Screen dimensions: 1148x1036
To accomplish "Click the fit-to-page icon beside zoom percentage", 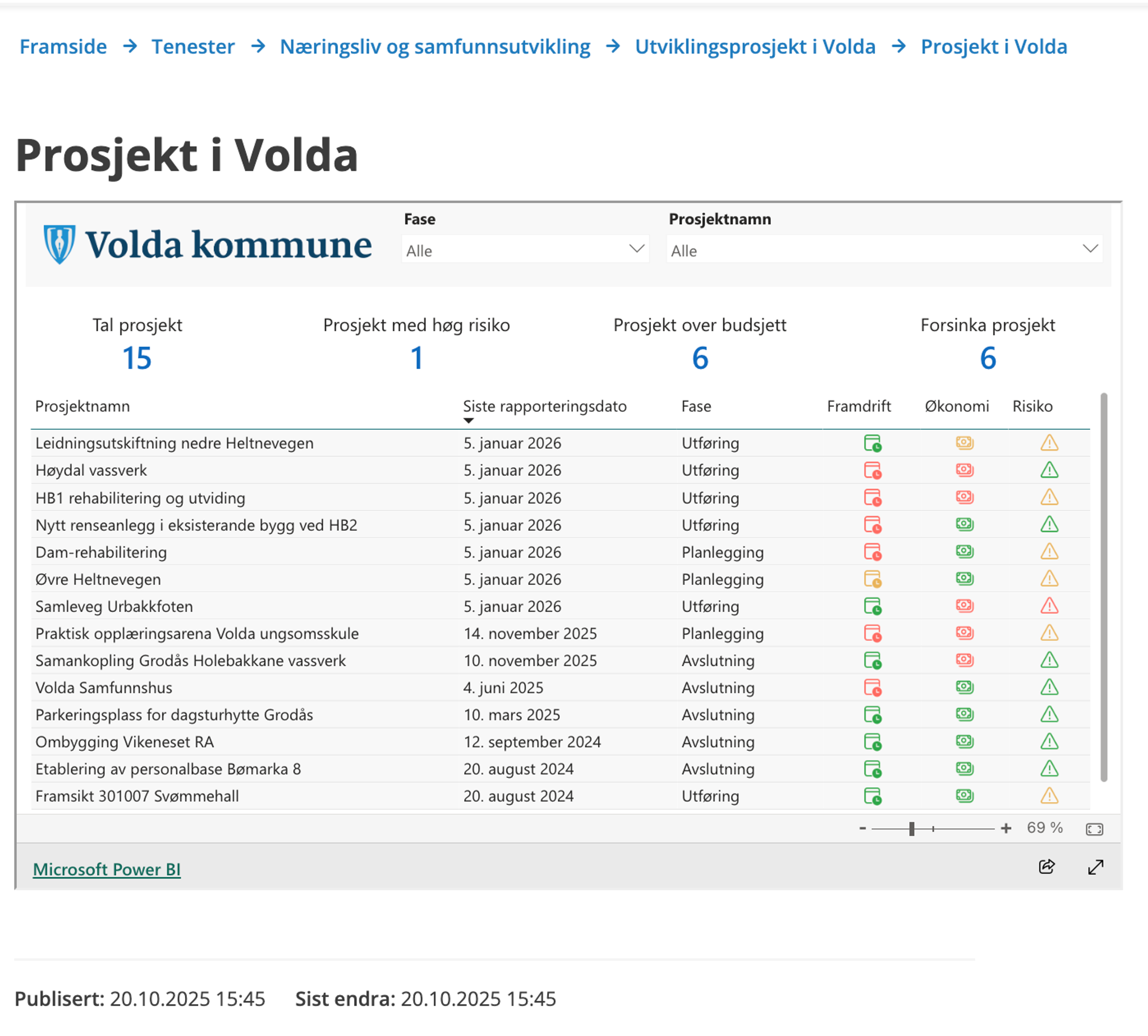I will [1095, 828].
